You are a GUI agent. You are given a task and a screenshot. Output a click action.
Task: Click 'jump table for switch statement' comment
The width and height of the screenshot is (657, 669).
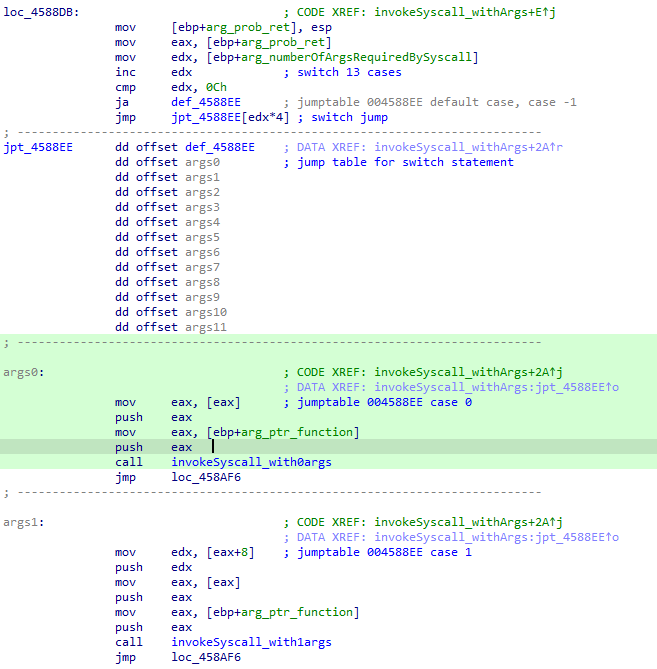pyautogui.click(x=405, y=162)
